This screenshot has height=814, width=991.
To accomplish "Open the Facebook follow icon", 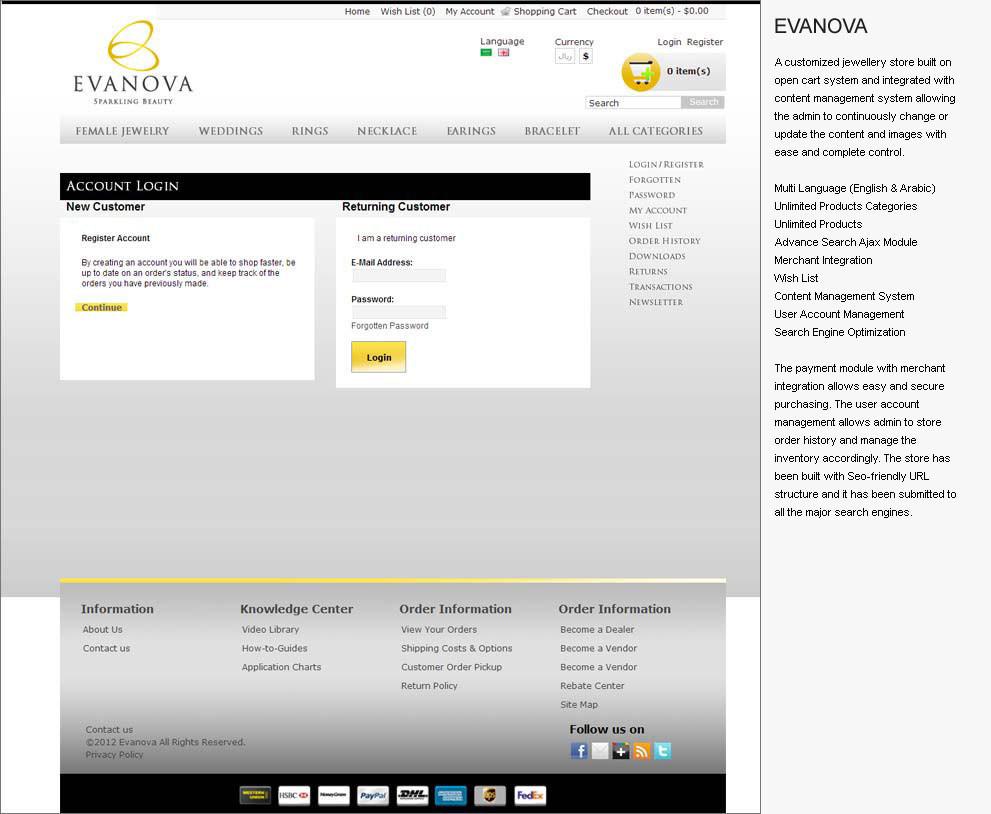I will point(579,751).
